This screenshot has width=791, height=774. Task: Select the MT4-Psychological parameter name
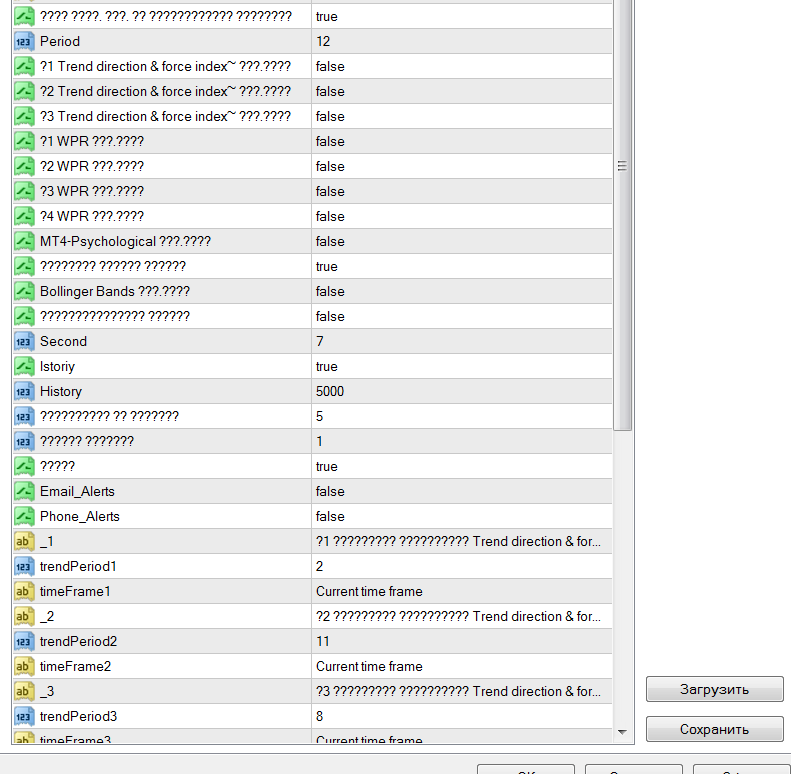pos(125,241)
